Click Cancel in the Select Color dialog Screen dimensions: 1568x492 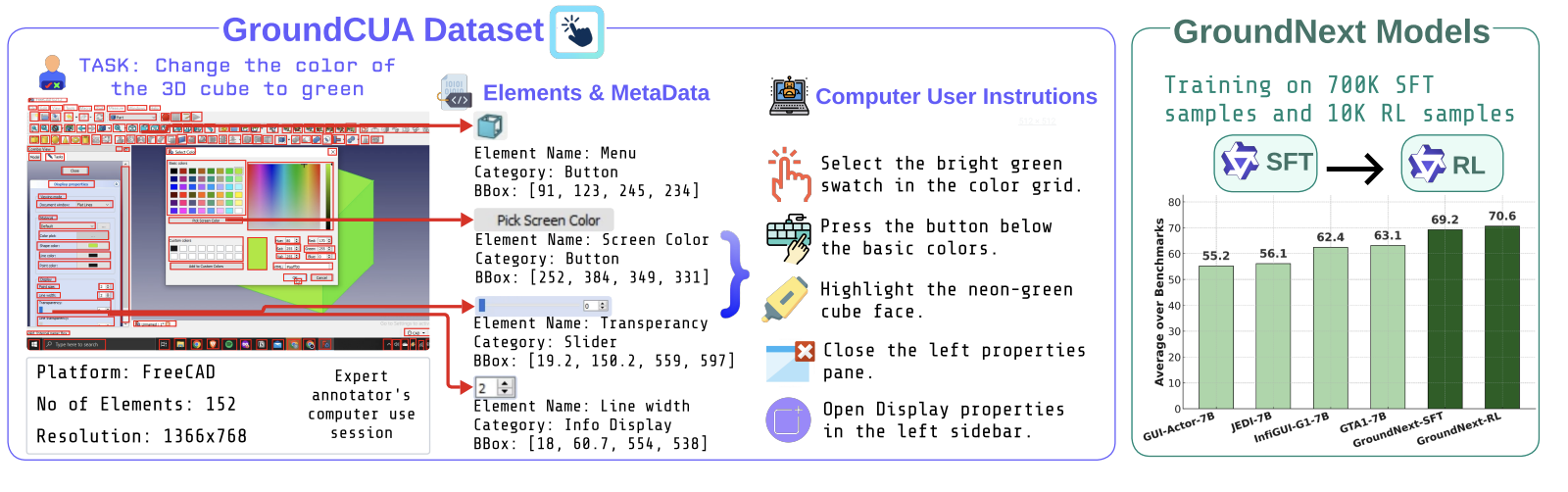tap(321, 278)
